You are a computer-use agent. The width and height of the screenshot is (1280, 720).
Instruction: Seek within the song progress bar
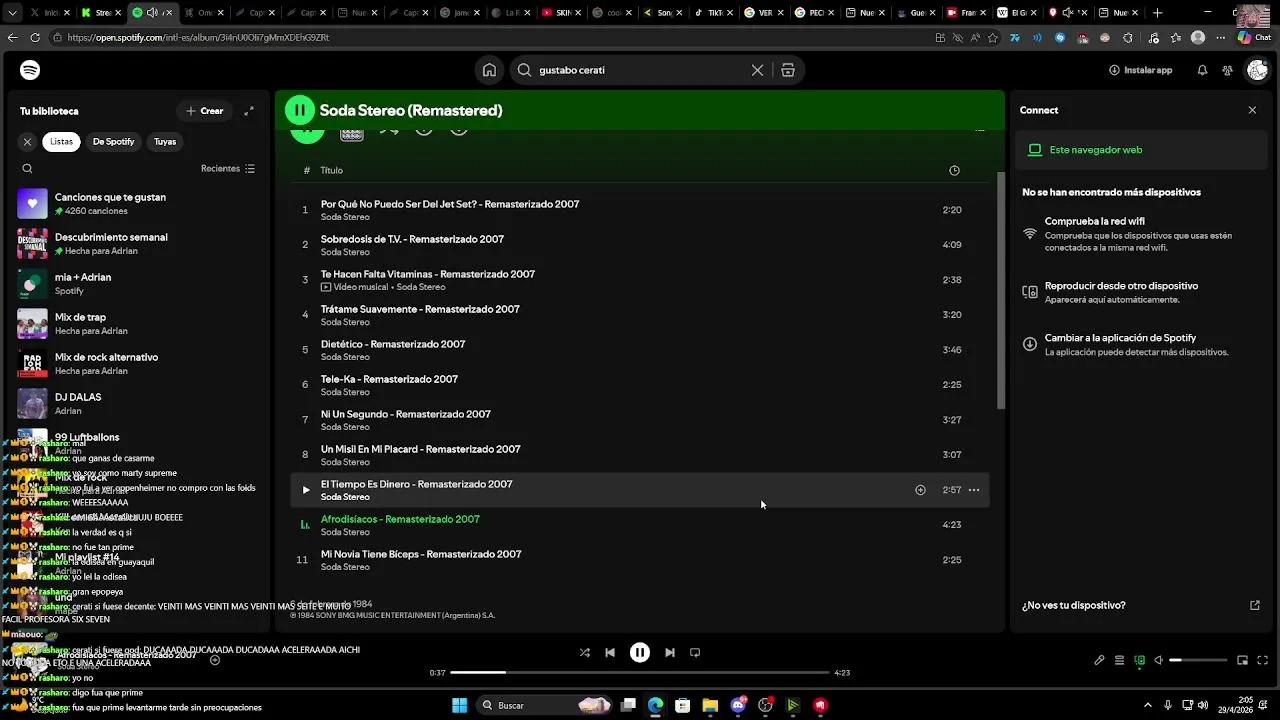[640, 673]
